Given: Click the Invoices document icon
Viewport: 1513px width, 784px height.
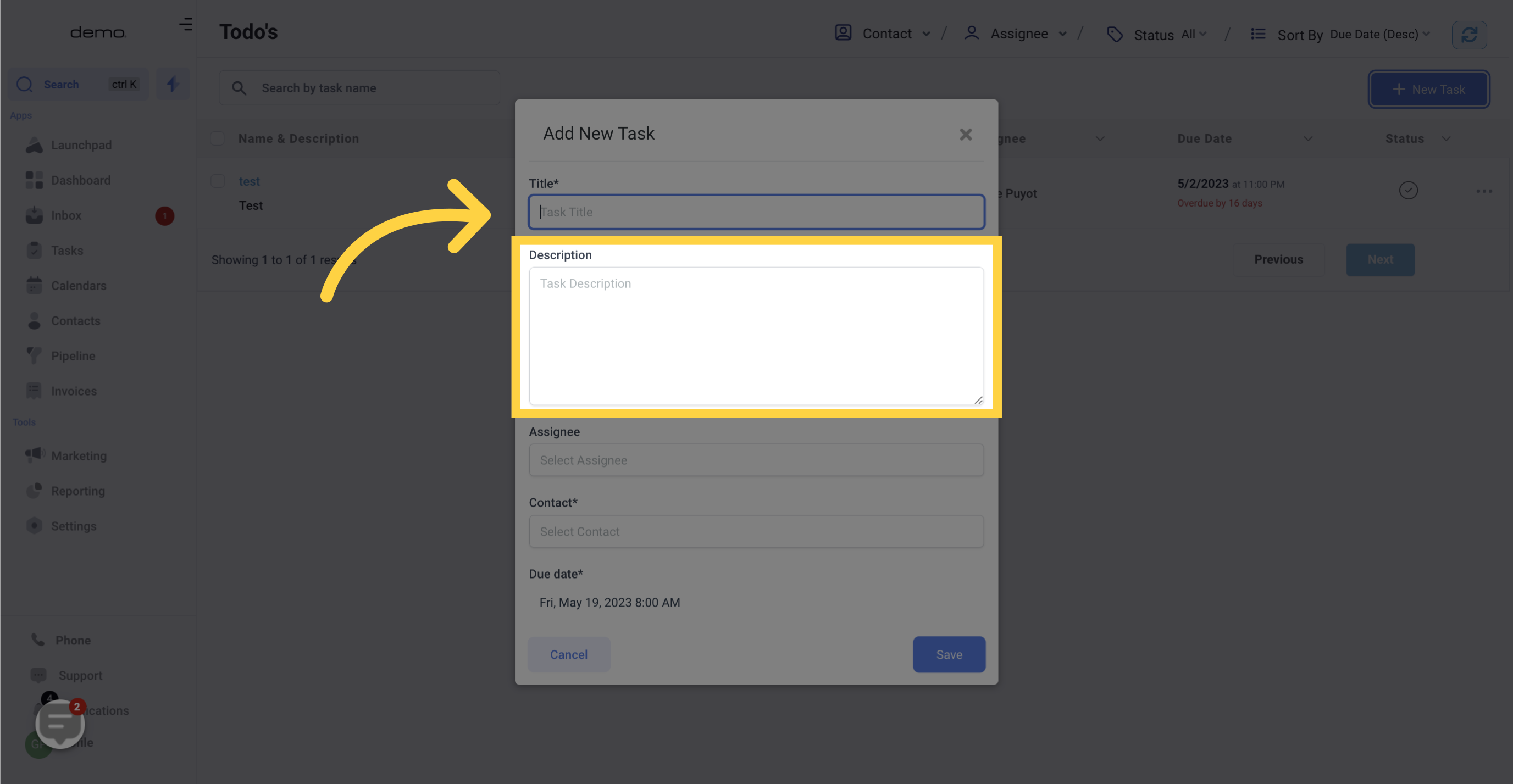Looking at the screenshot, I should click(x=34, y=391).
